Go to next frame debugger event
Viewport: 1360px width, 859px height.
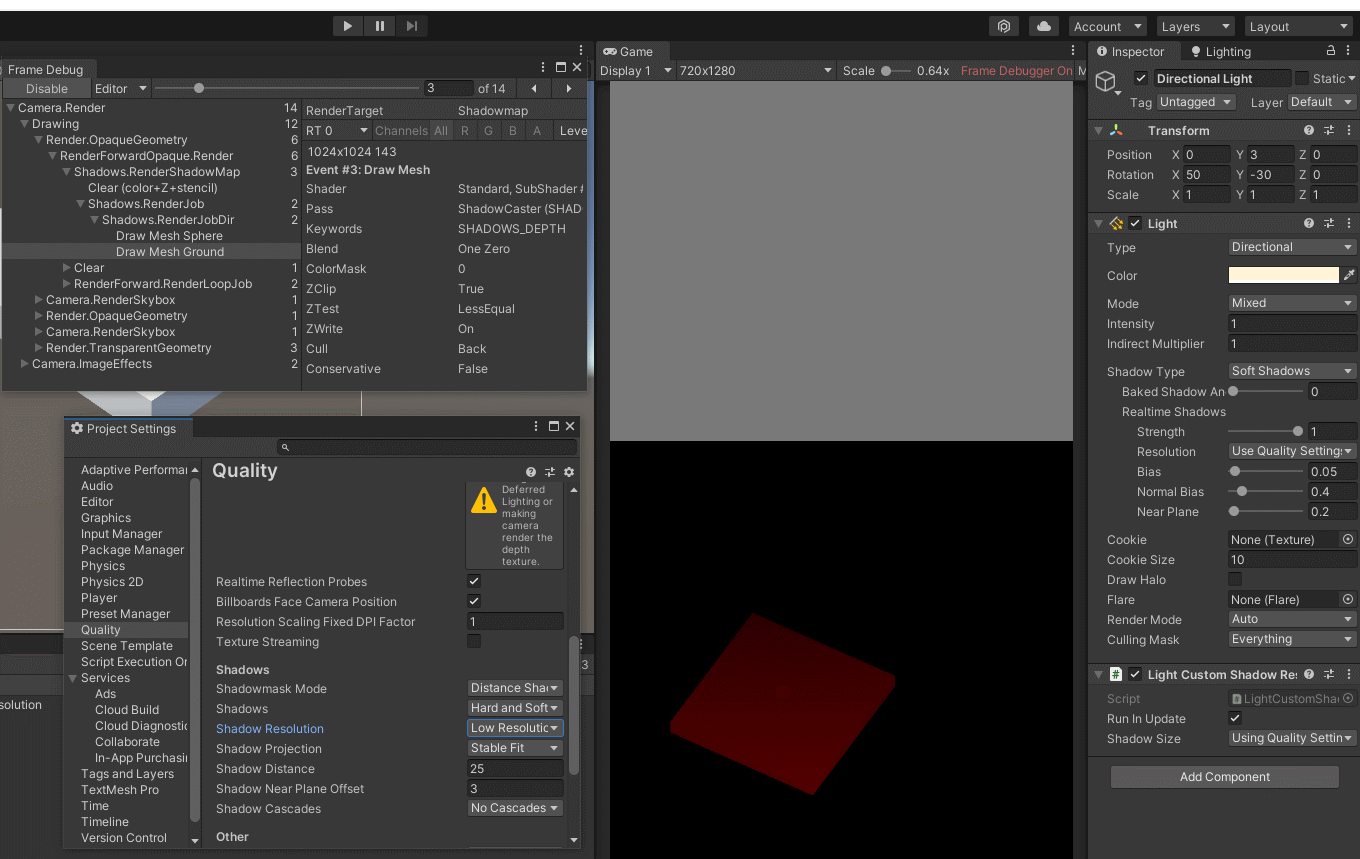point(569,88)
